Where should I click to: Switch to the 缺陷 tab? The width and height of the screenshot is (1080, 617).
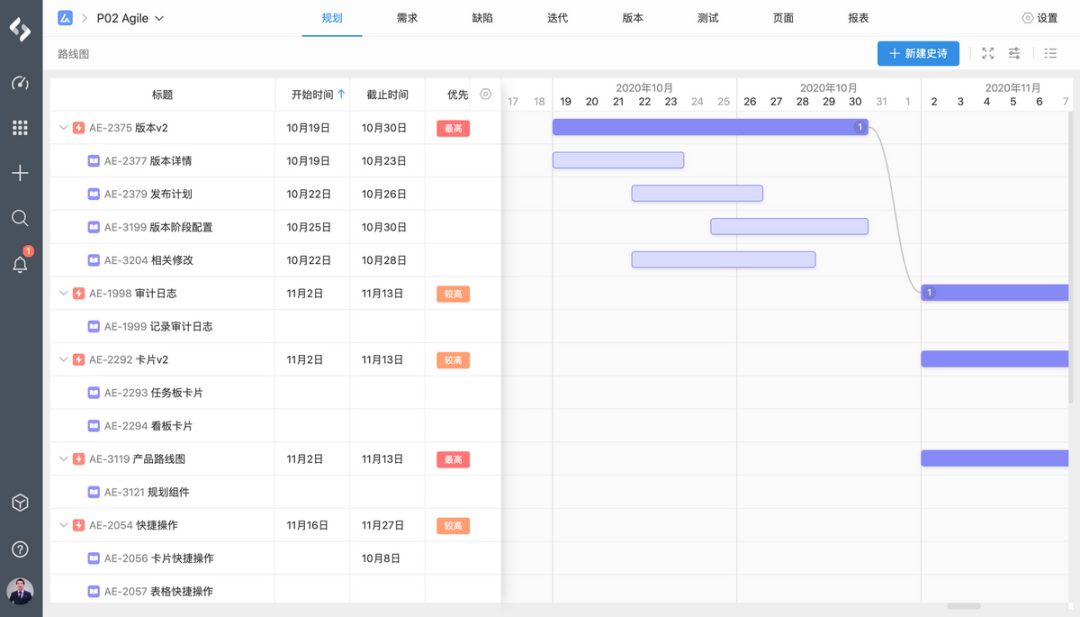pos(481,17)
